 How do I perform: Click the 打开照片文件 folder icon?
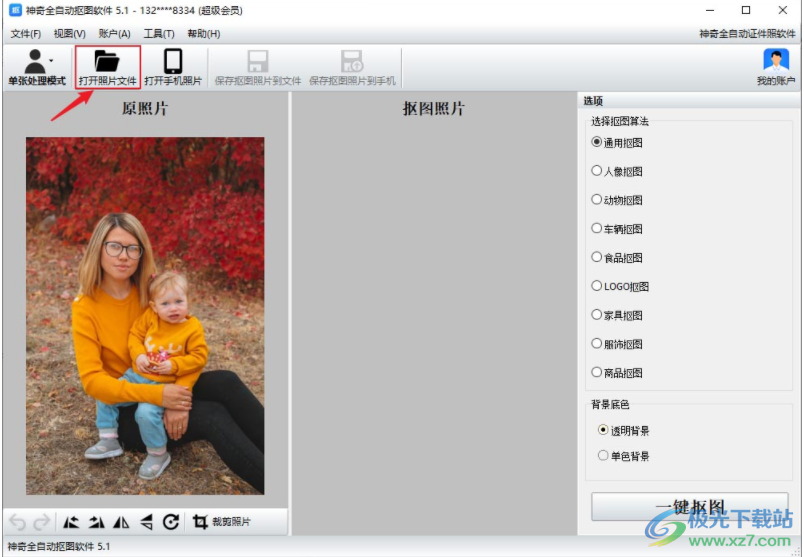coord(107,62)
